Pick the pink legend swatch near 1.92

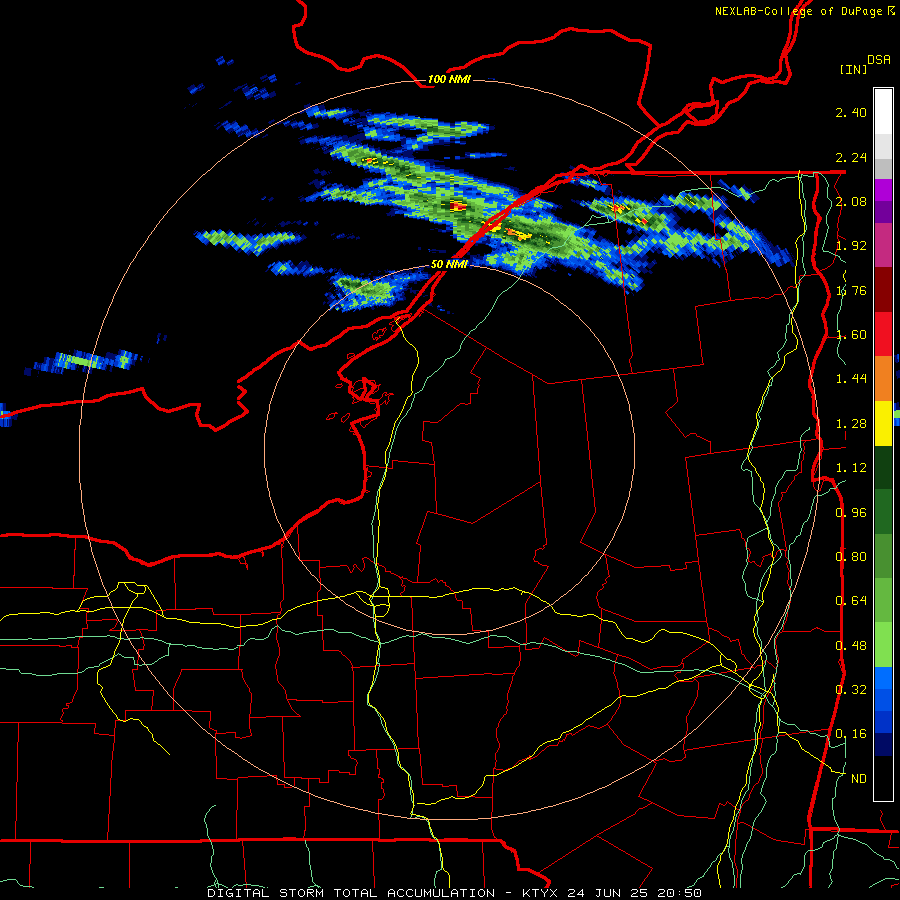click(883, 246)
